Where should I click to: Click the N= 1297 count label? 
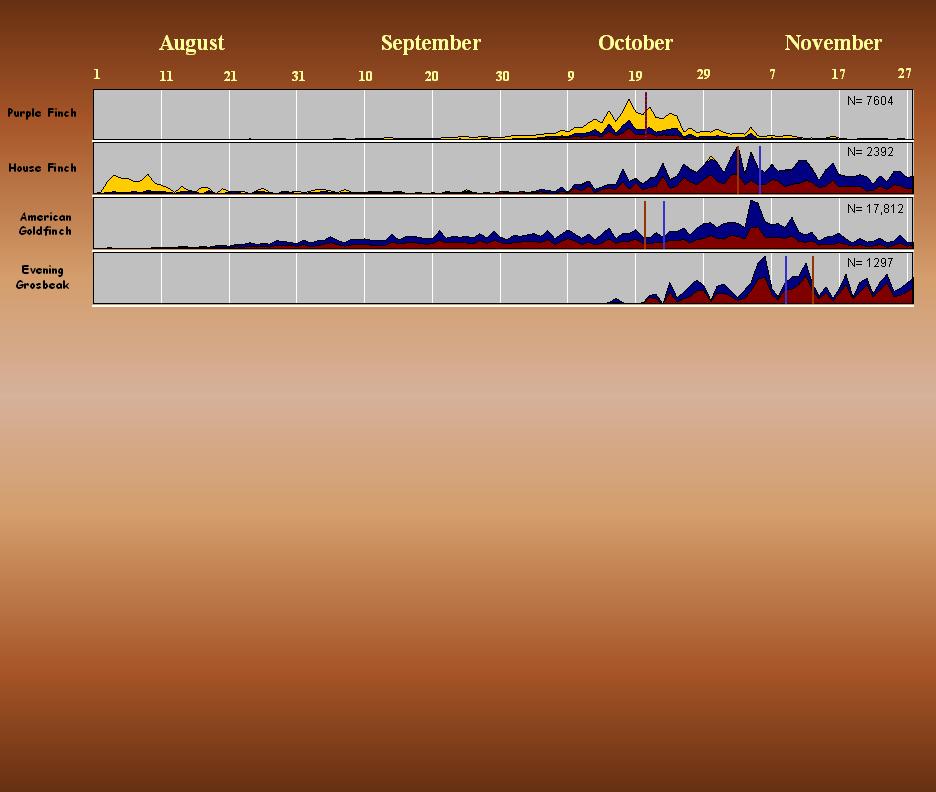point(870,263)
